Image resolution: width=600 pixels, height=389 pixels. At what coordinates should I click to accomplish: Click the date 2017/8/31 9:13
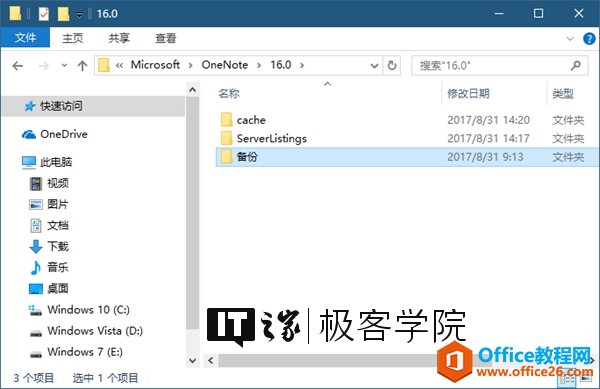pyautogui.click(x=486, y=157)
